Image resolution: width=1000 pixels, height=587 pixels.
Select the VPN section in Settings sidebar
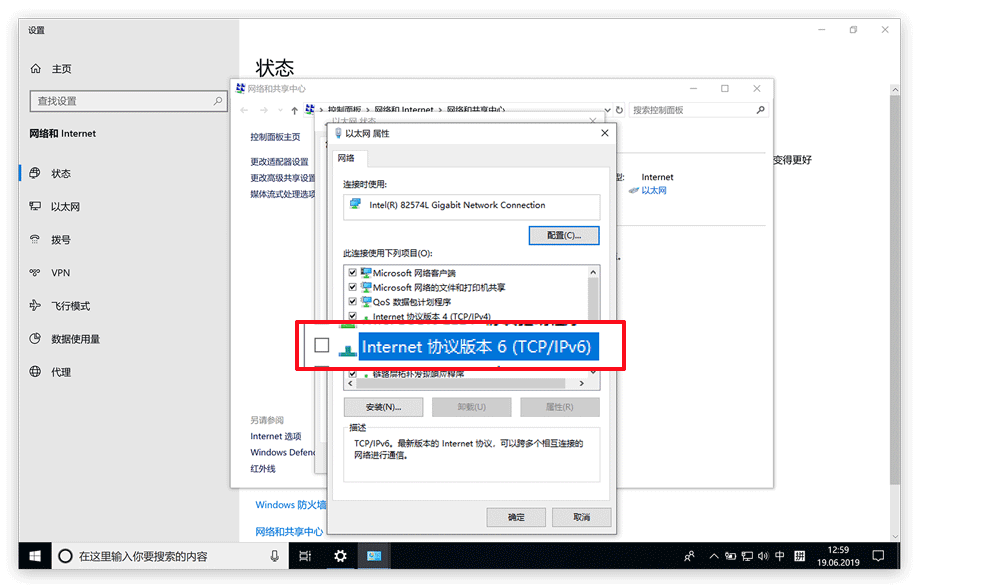pyautogui.click(x=59, y=272)
